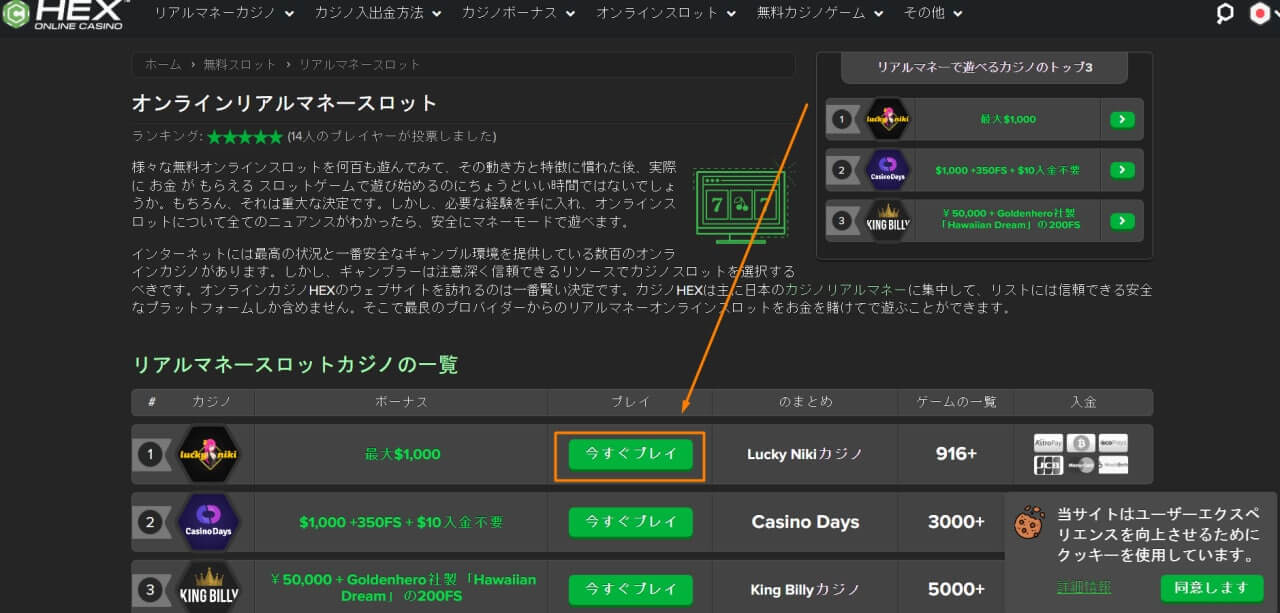The height and width of the screenshot is (613, 1280).
Task: Open CasinoDays logo in Top 3 sidebar
Action: [x=886, y=170]
